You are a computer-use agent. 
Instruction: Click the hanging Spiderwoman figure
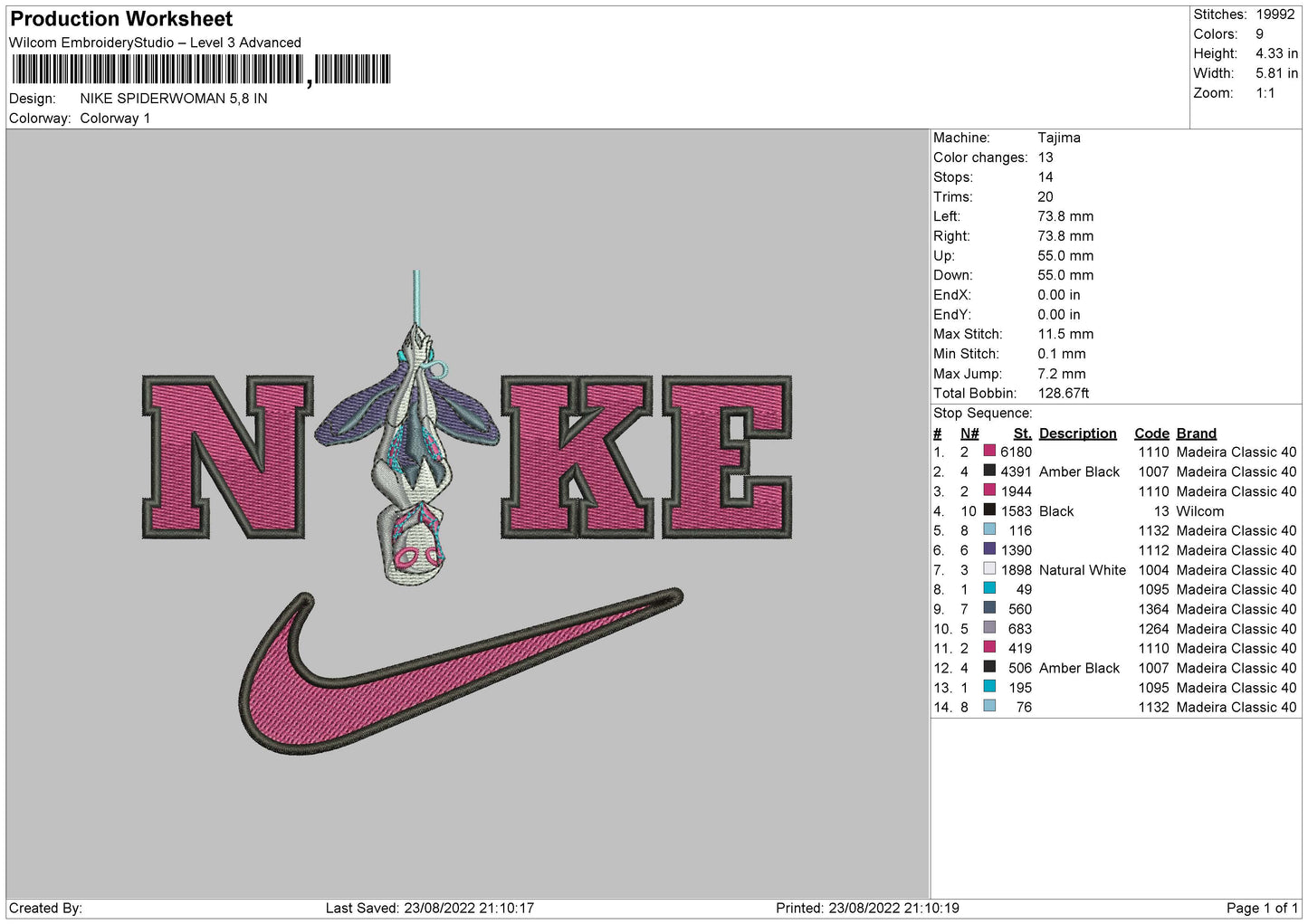point(412,452)
